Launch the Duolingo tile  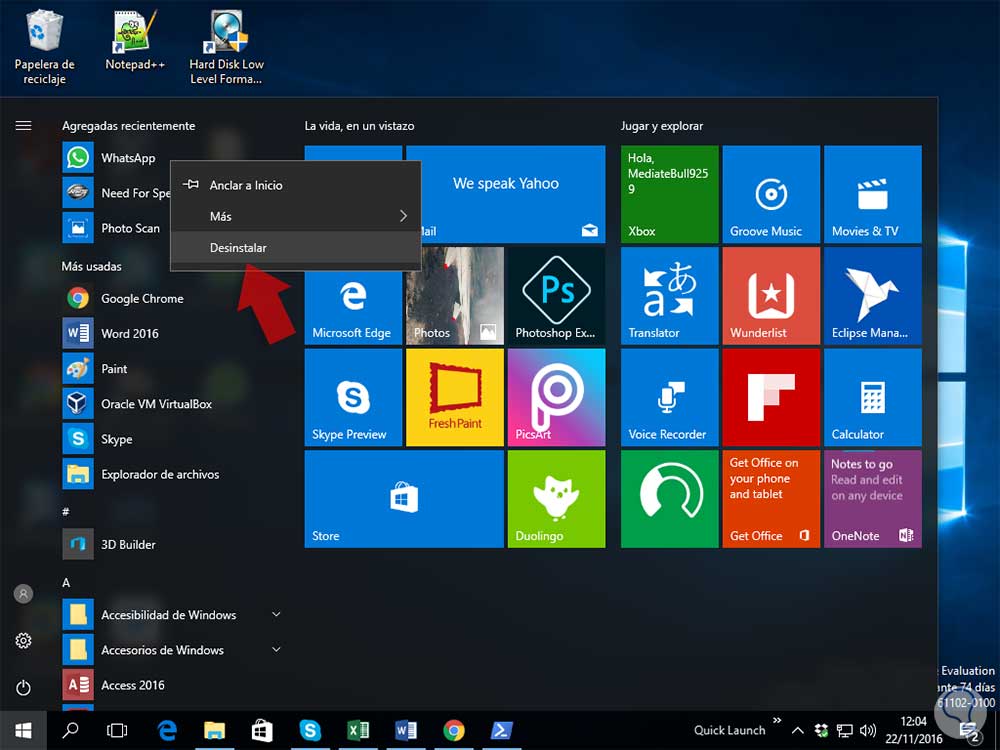[556, 499]
